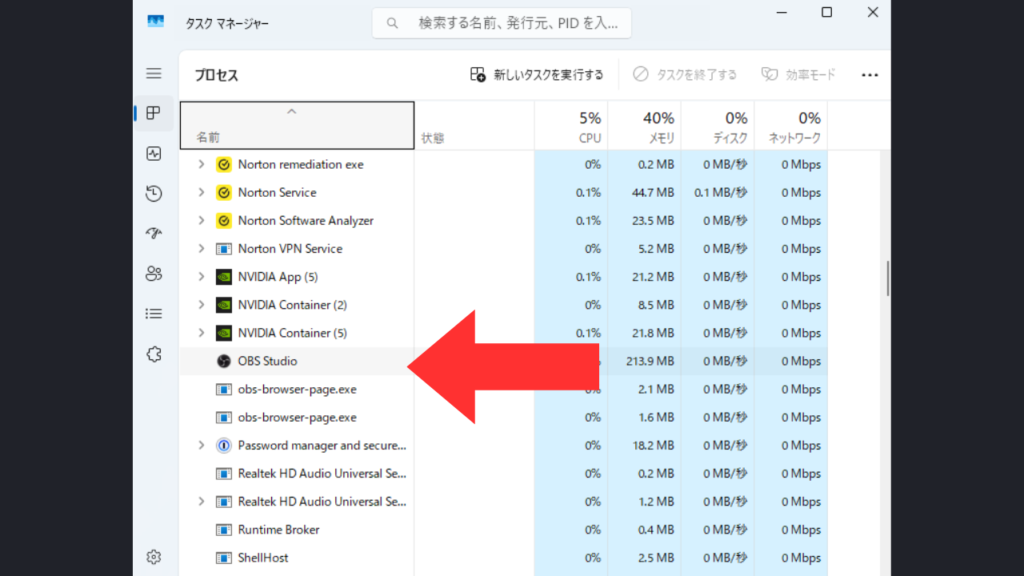This screenshot has width=1024, height=576.
Task: Select second obs-browser-page.exe row (1.6 MB)
Action: [x=504, y=417]
